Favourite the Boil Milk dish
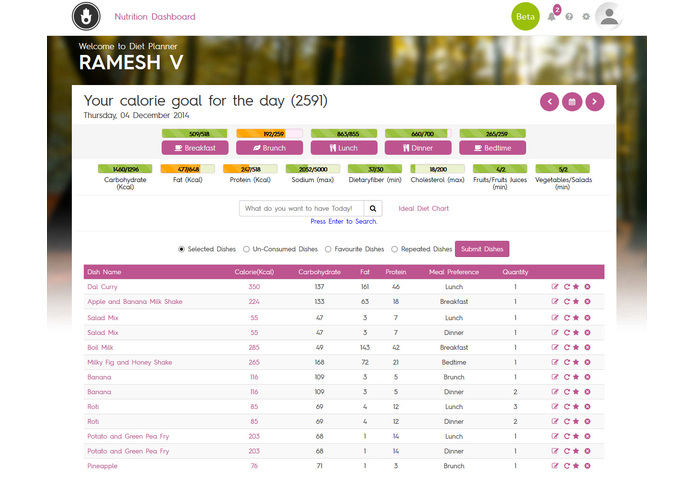The width and height of the screenshot is (695, 494). click(x=576, y=347)
